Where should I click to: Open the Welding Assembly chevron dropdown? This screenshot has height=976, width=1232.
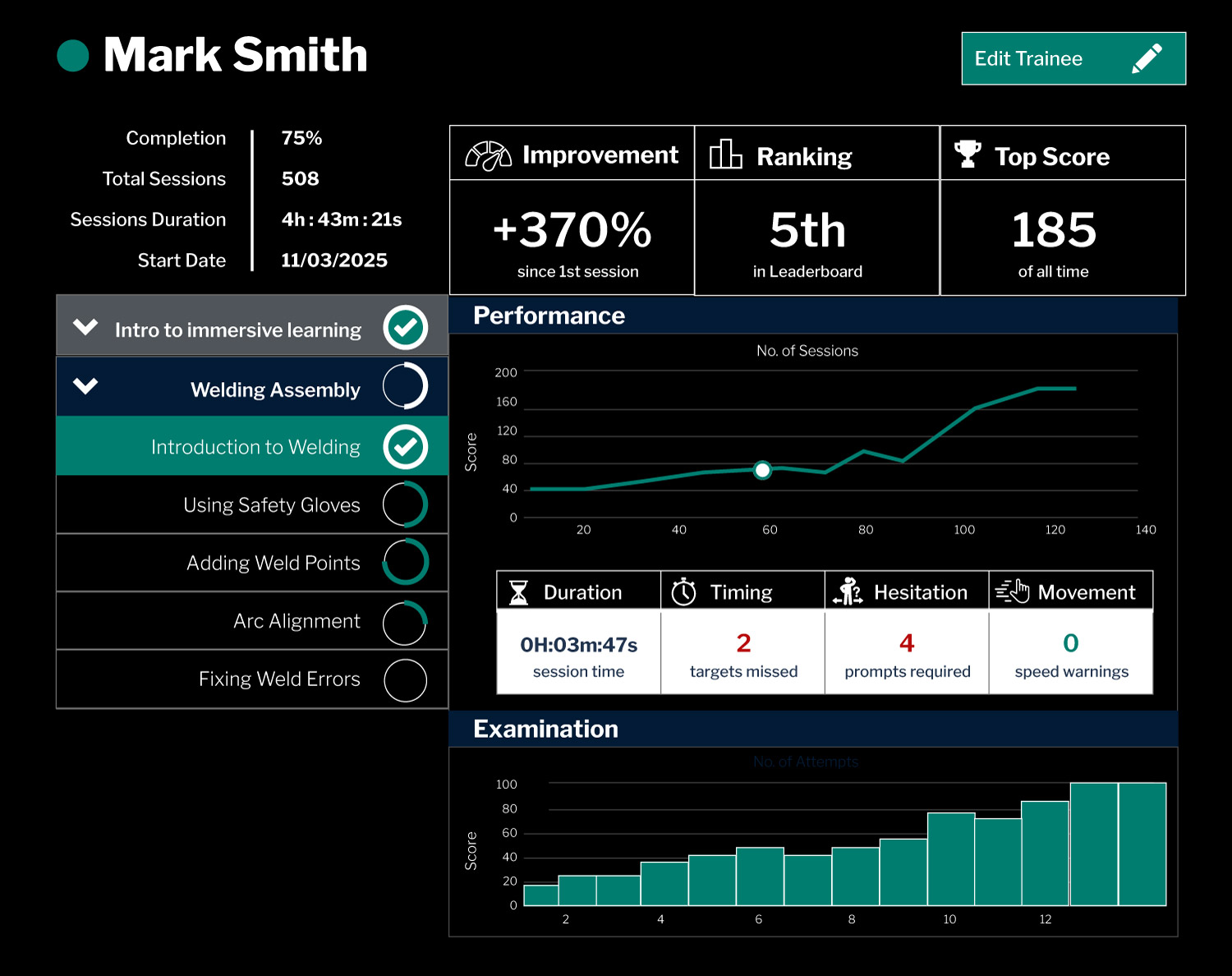click(85, 386)
